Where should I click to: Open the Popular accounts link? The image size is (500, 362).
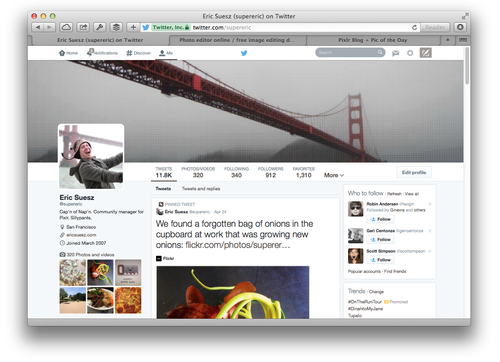coord(364,271)
